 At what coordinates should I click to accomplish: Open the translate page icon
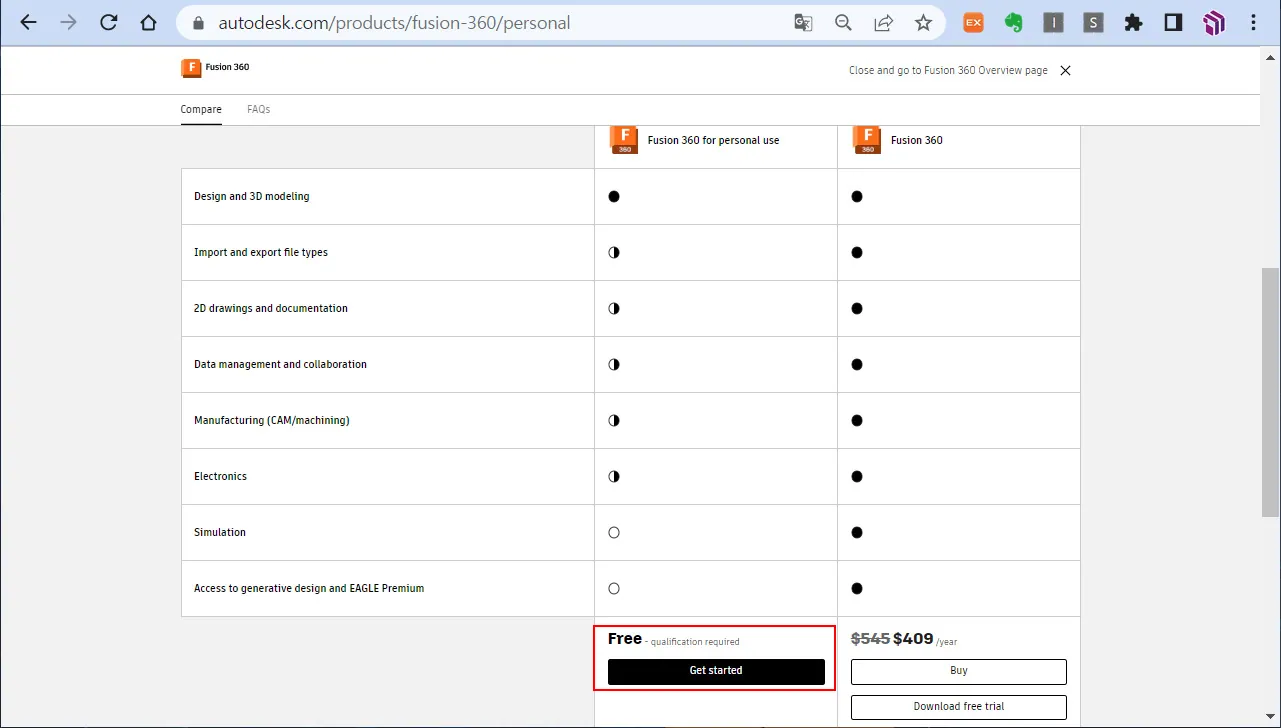pos(803,22)
